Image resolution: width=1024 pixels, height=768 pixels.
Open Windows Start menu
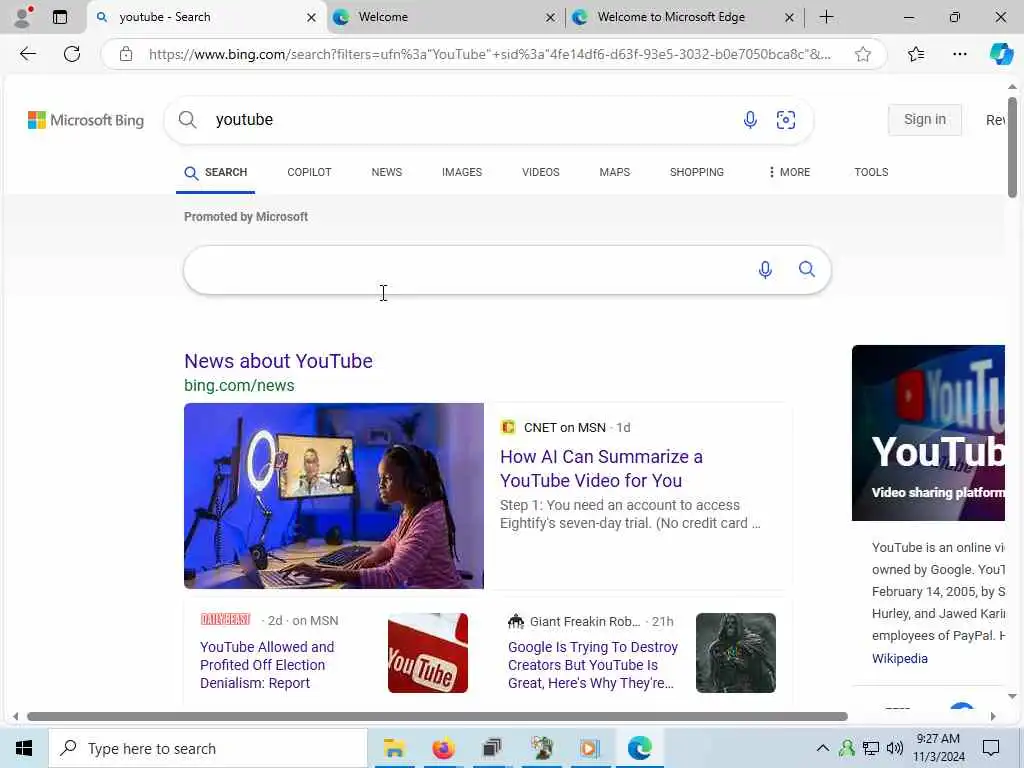pos(24,748)
